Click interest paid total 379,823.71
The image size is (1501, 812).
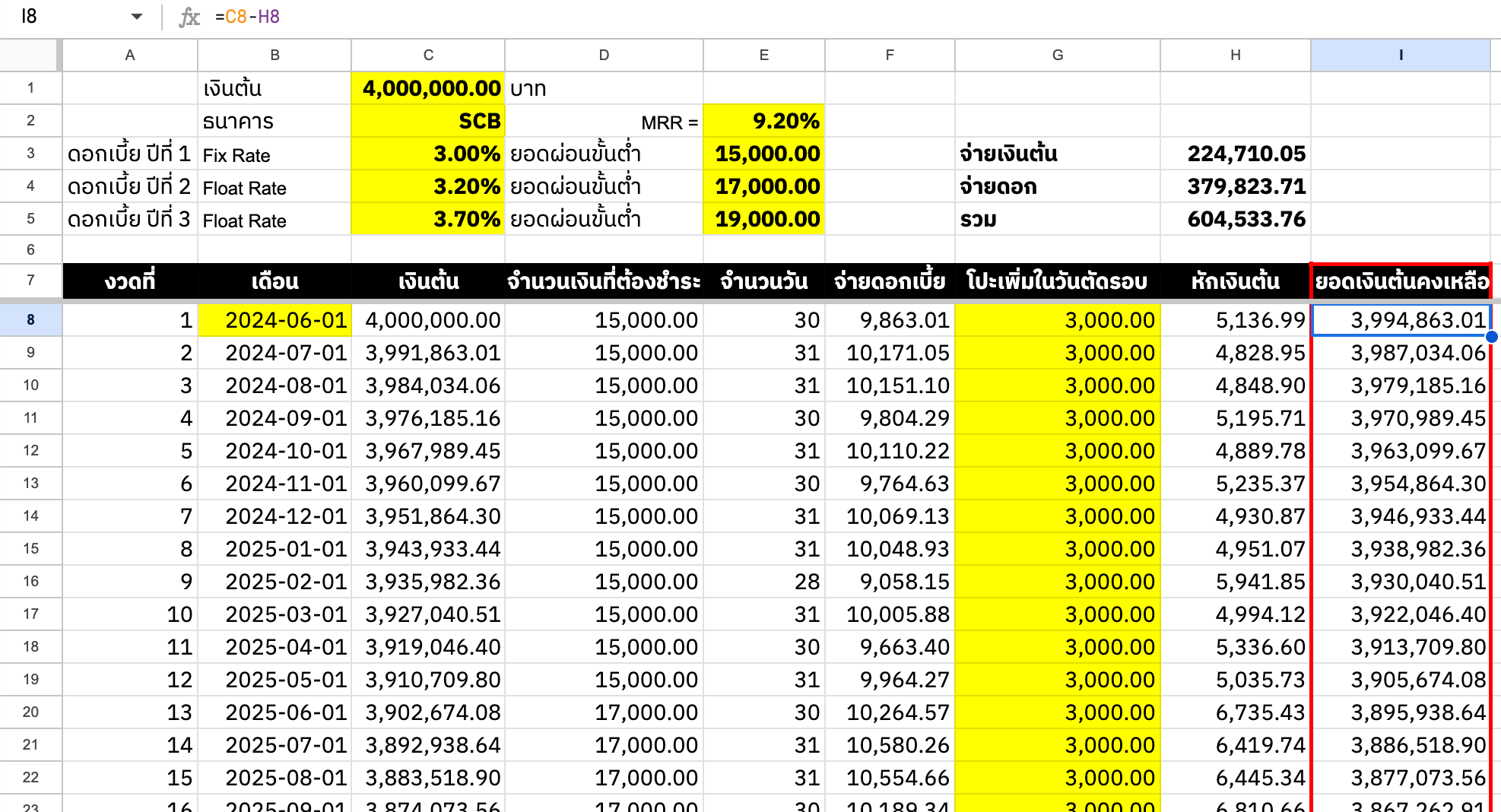[x=1236, y=186]
